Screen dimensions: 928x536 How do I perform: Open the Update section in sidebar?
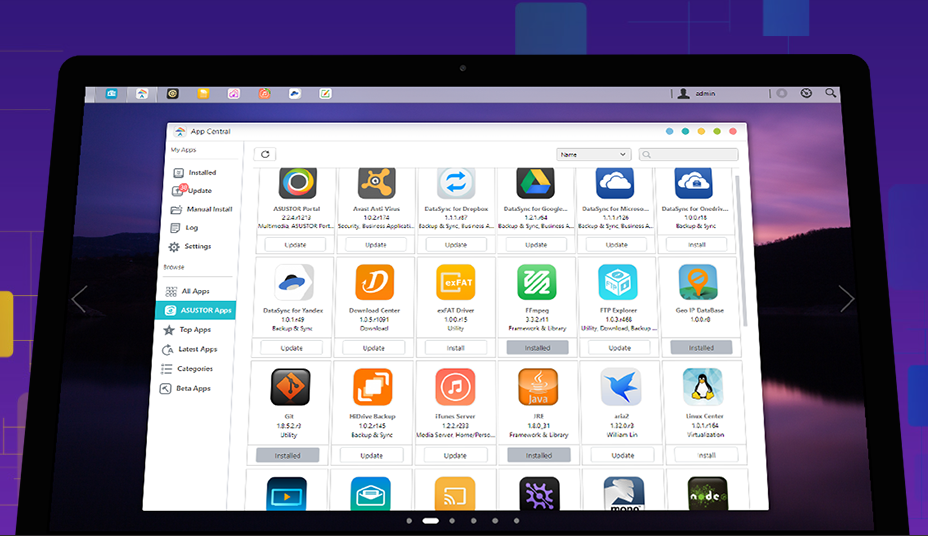pos(192,190)
